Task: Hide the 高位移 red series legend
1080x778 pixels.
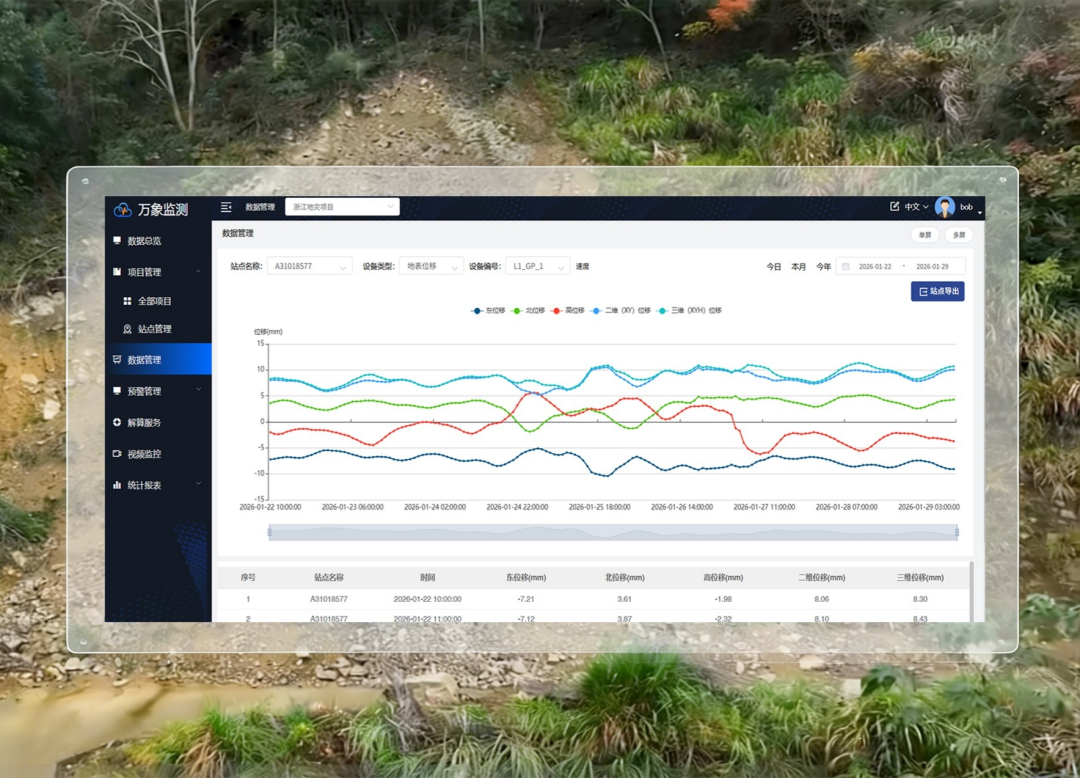Action: tap(567, 311)
